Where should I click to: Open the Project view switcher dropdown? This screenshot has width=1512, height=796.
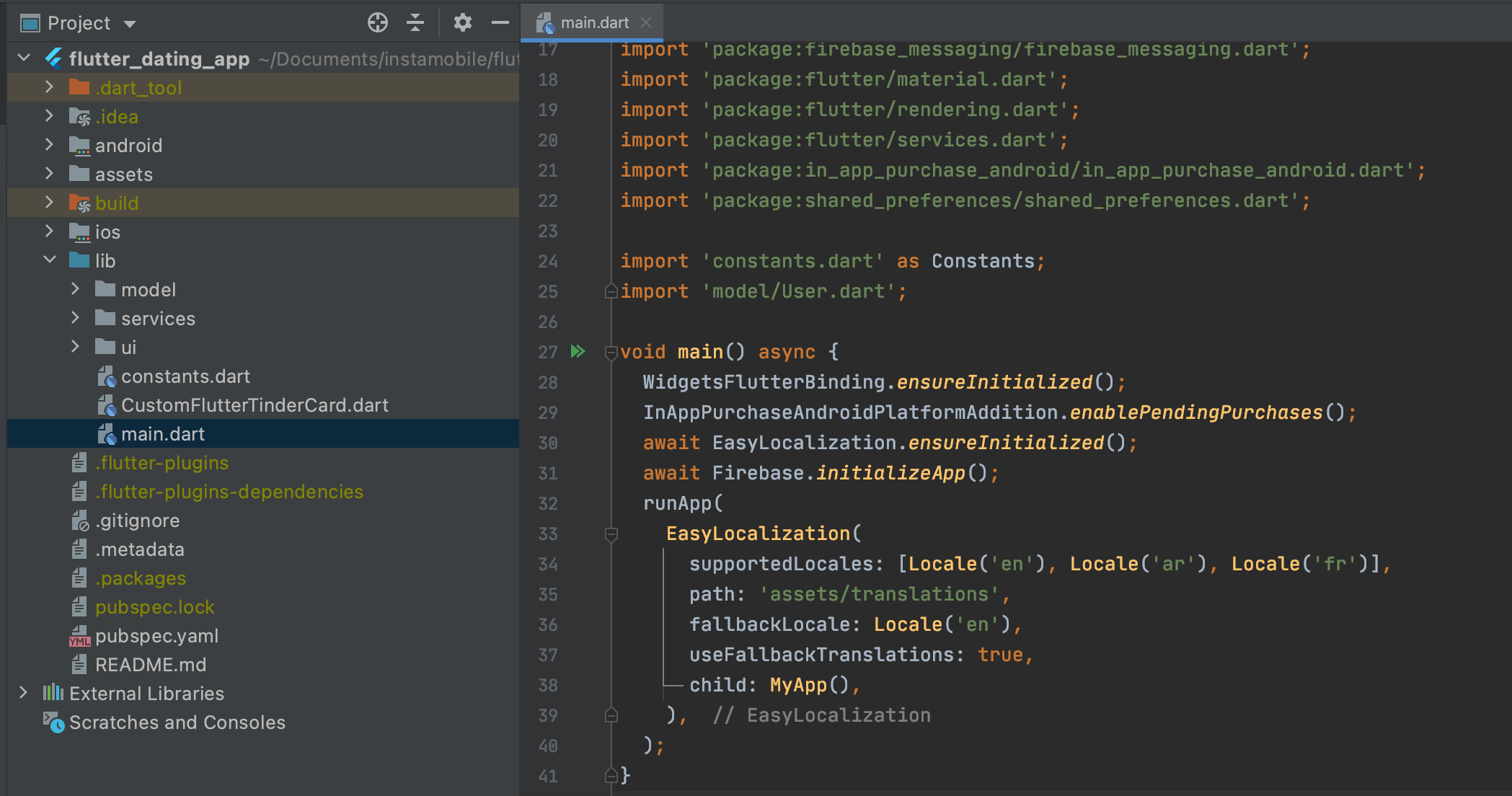tap(130, 22)
